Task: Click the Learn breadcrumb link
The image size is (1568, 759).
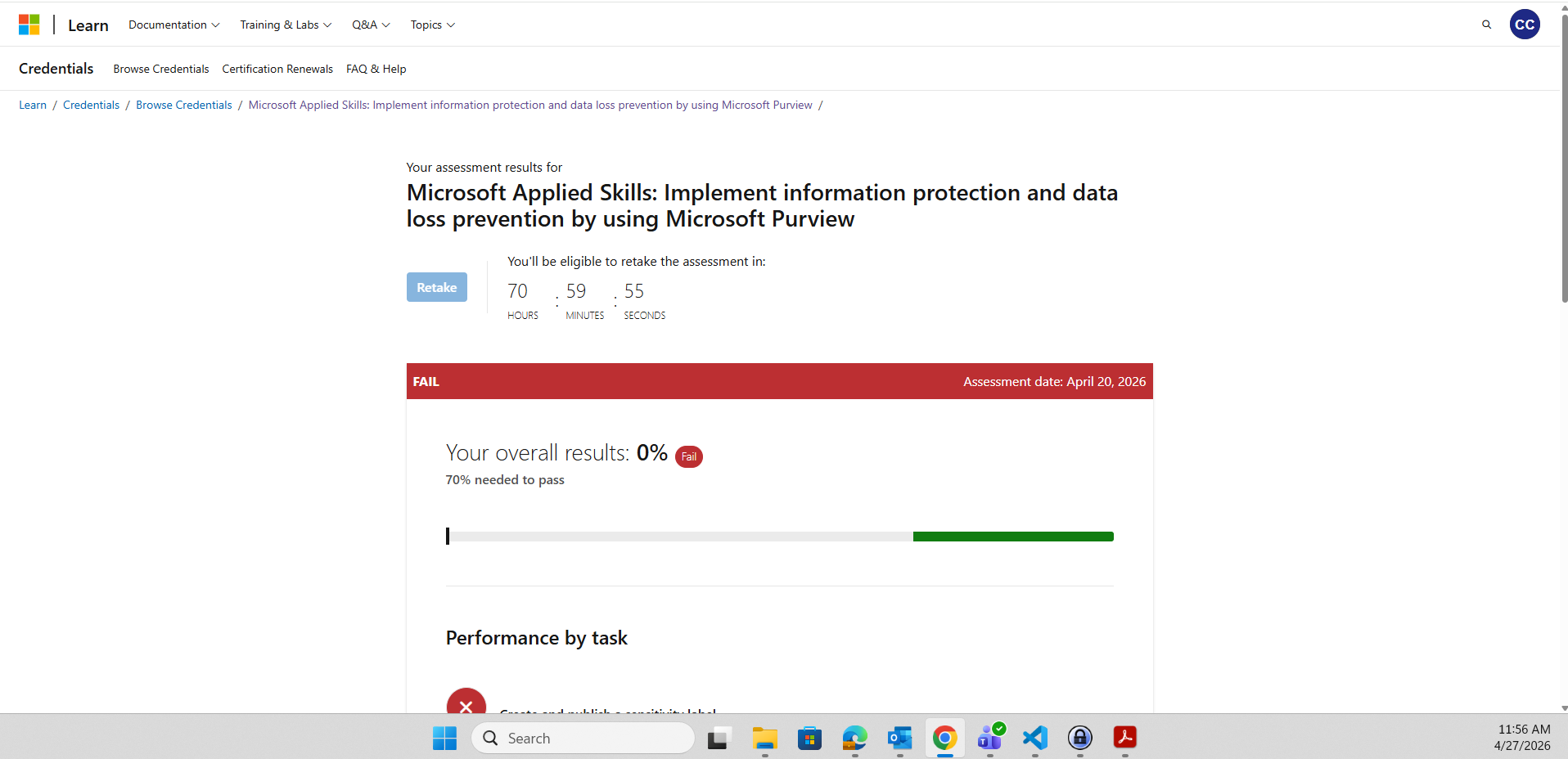Action: [x=33, y=105]
